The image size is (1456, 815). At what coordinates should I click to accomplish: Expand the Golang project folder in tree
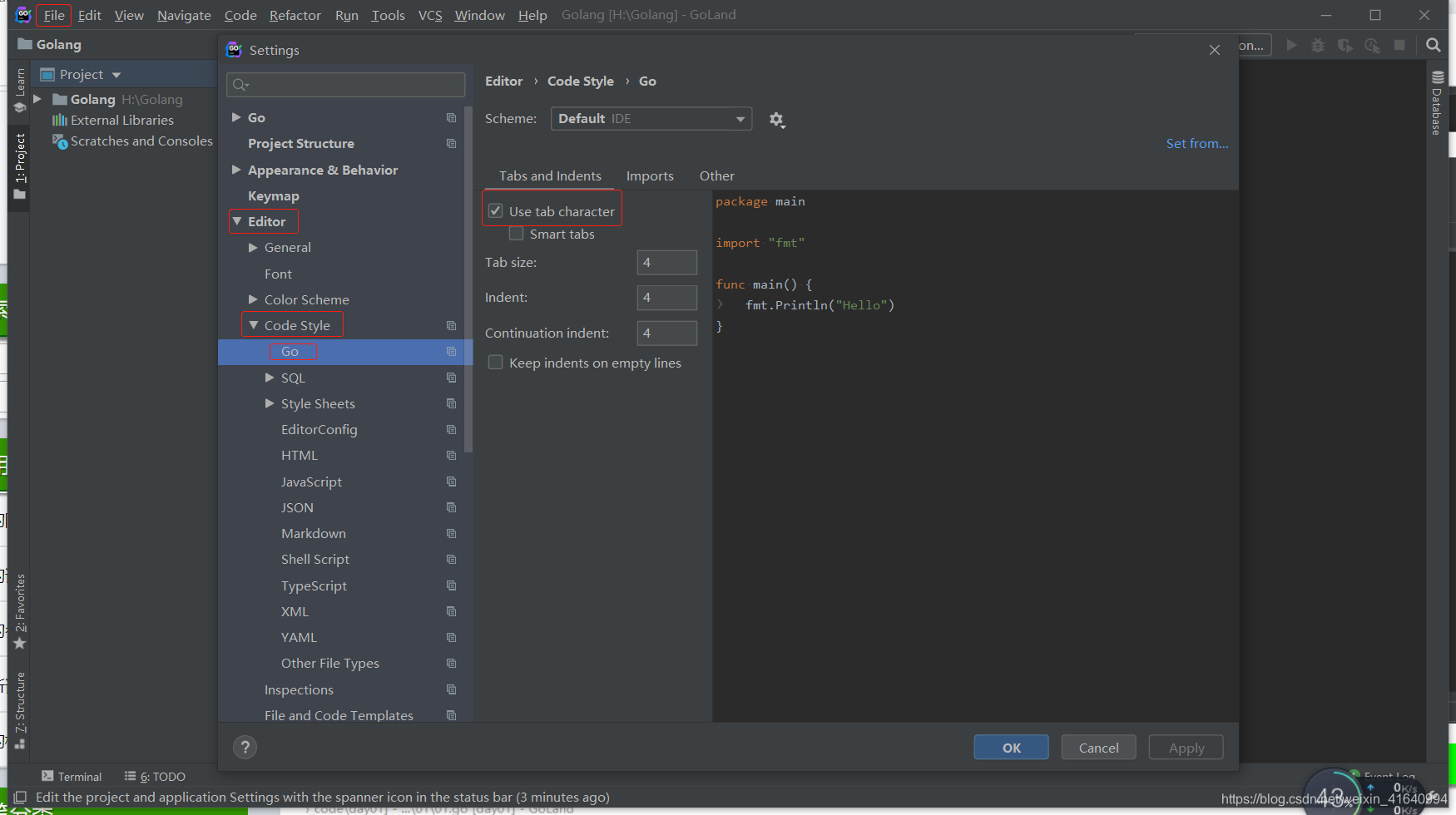(x=37, y=99)
